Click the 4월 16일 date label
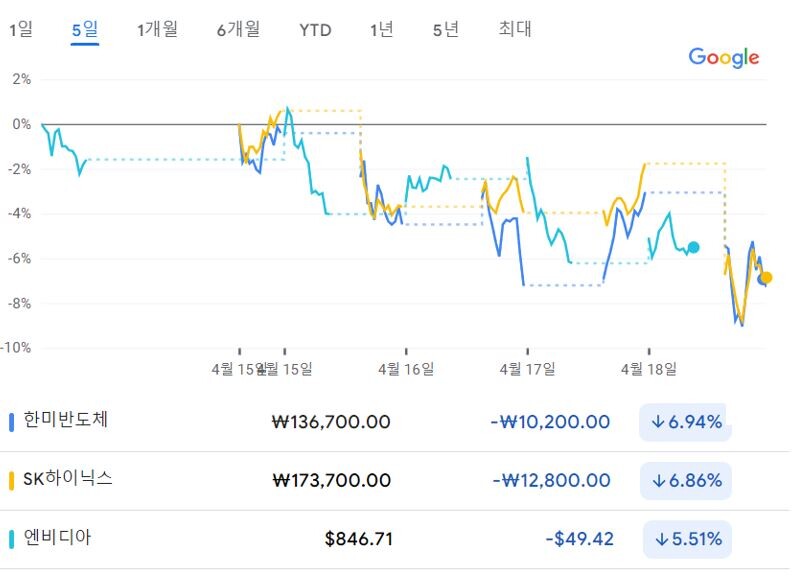The image size is (808, 582). [x=406, y=369]
